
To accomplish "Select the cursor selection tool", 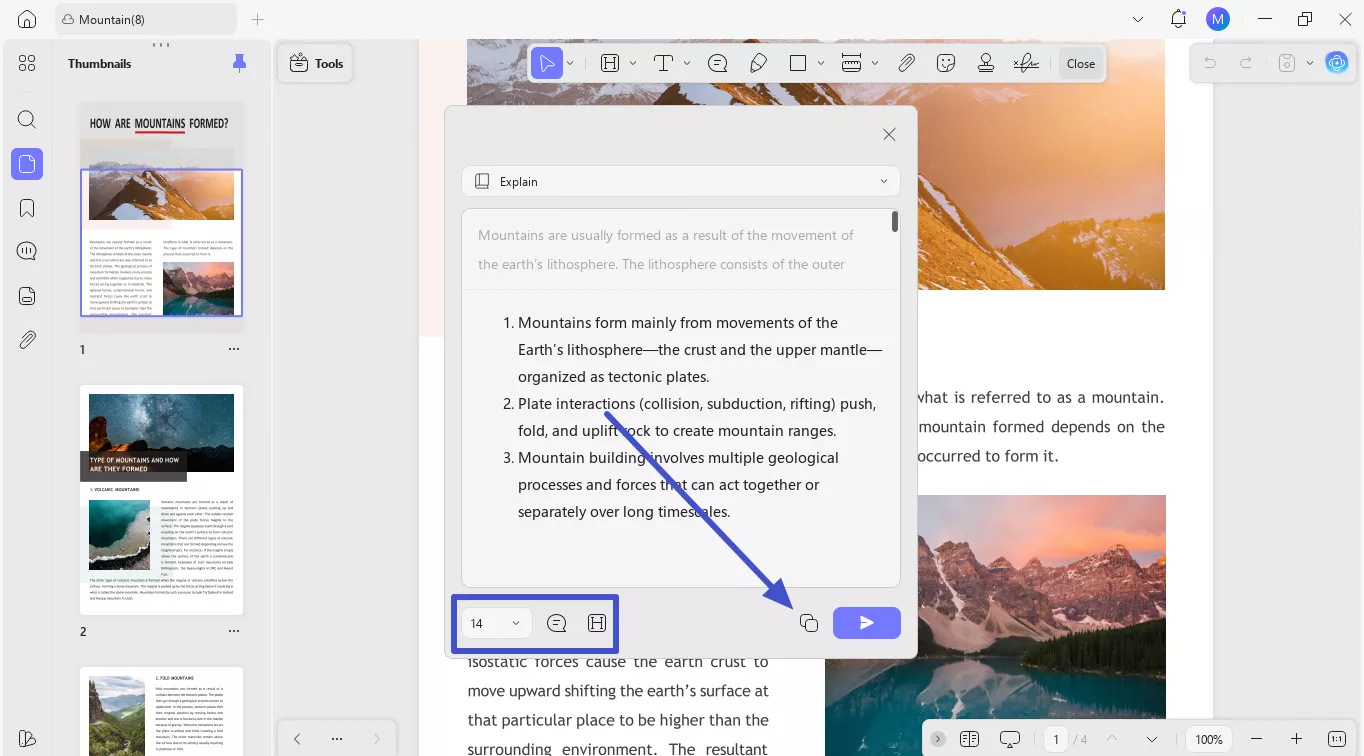I will 546,63.
